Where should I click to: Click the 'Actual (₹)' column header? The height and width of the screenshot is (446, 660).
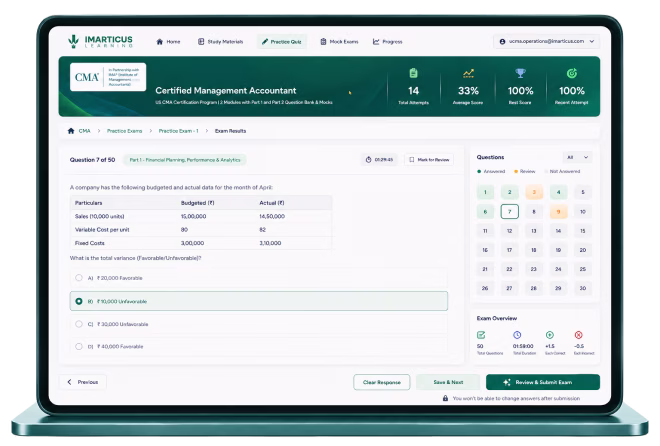click(x=272, y=203)
